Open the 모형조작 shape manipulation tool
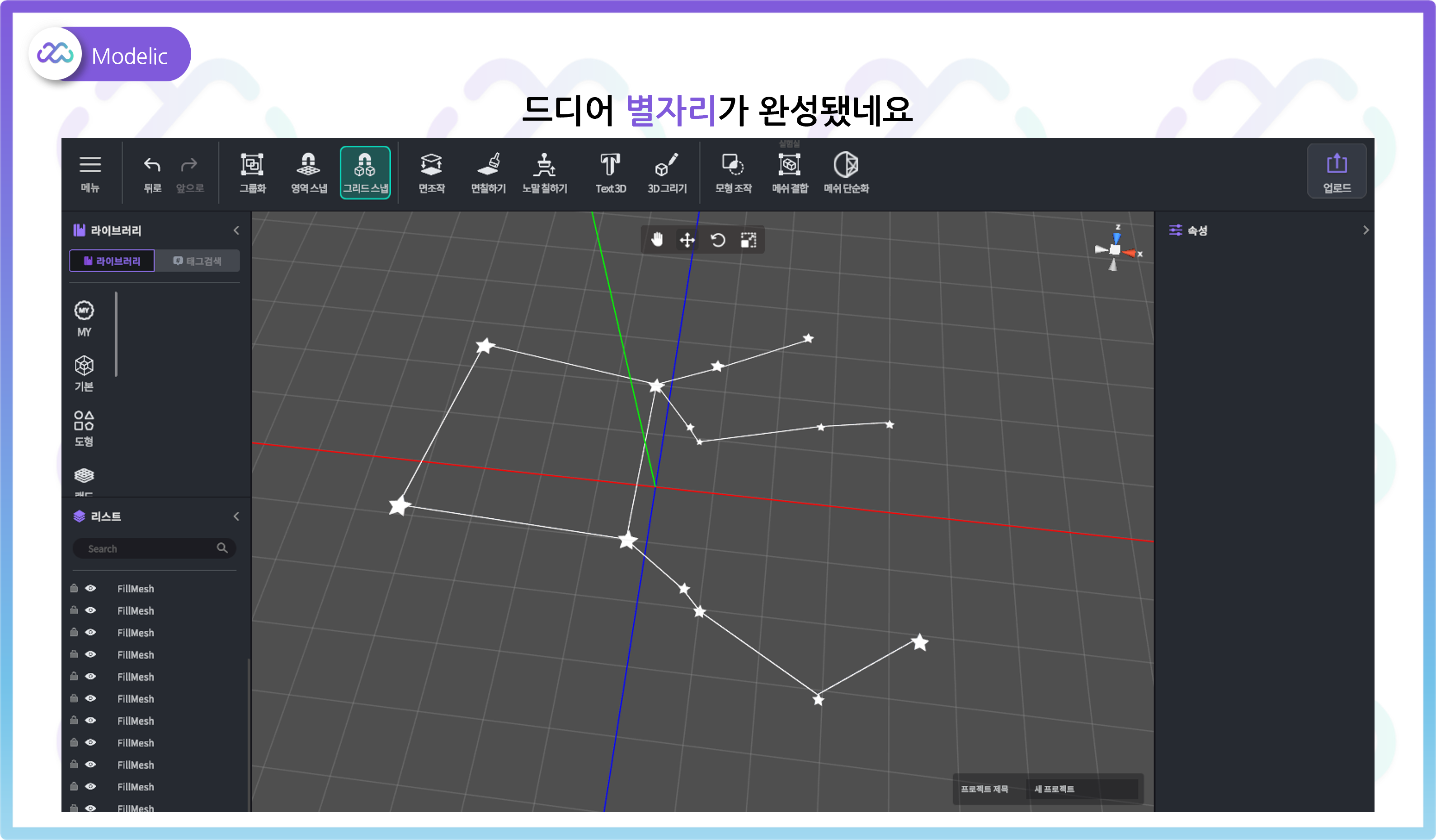 pos(734,174)
